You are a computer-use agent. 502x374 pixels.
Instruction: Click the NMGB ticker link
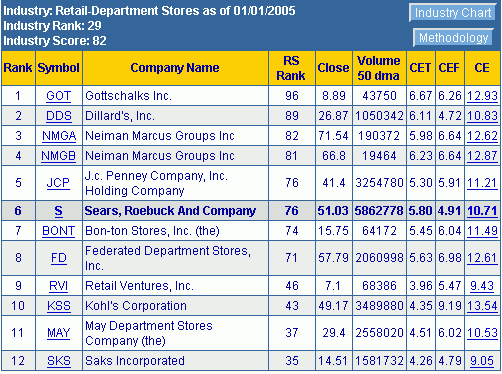point(58,156)
